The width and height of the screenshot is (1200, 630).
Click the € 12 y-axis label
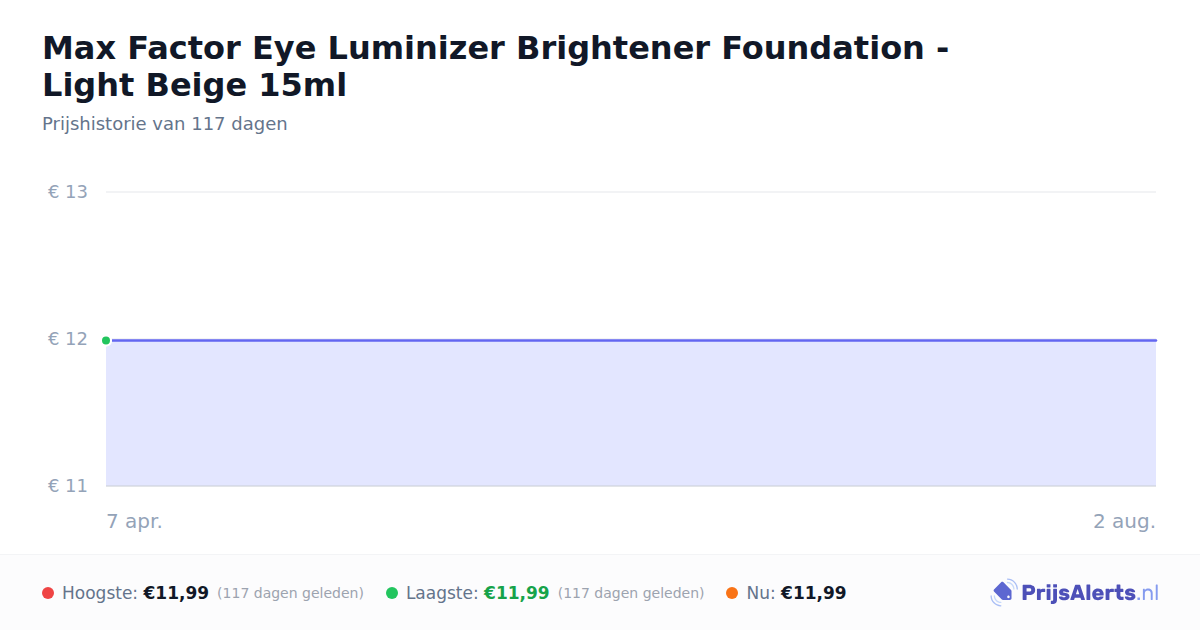click(68, 339)
